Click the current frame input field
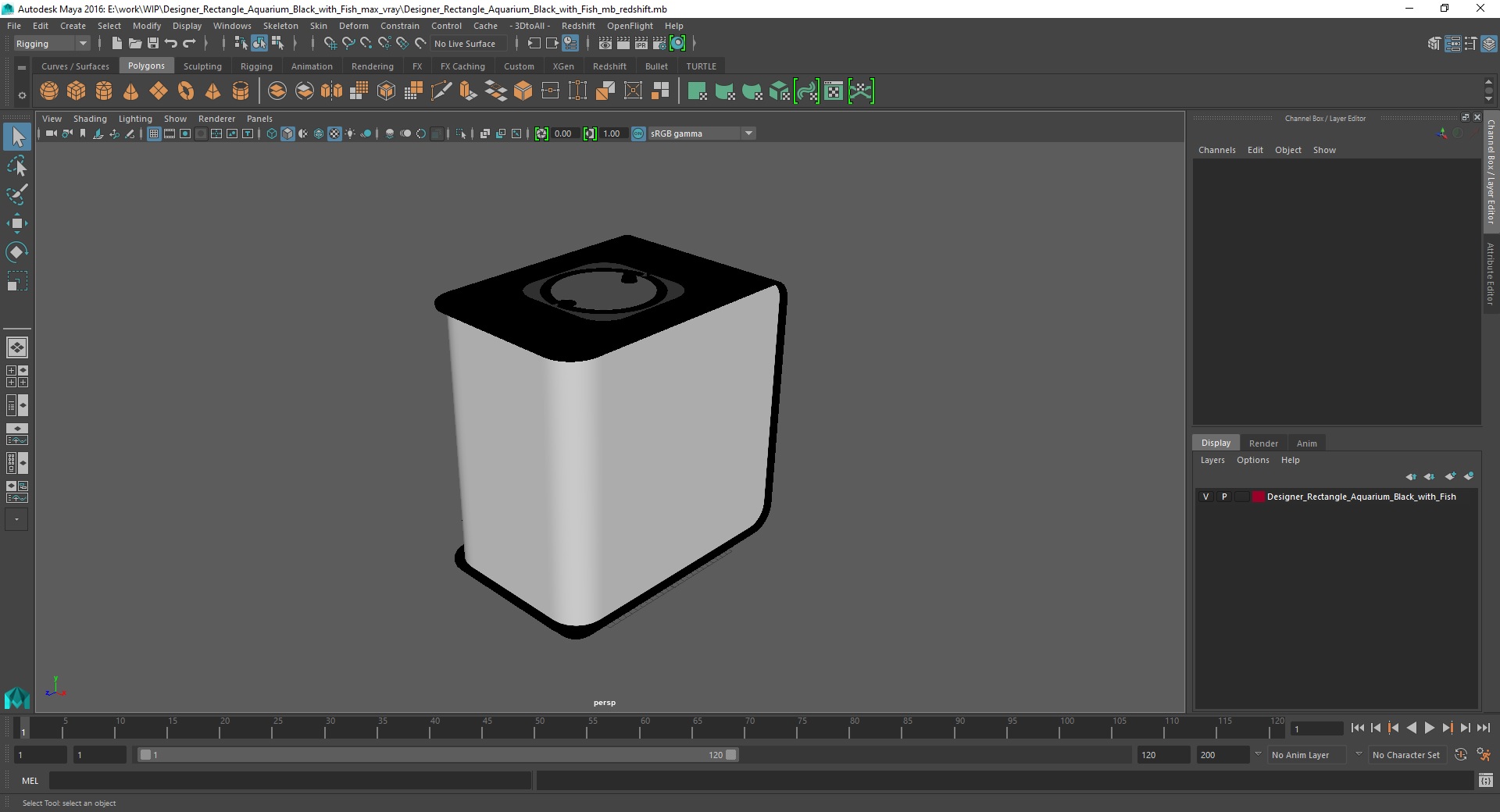Screen dimensions: 1500x812 coord(1317,728)
